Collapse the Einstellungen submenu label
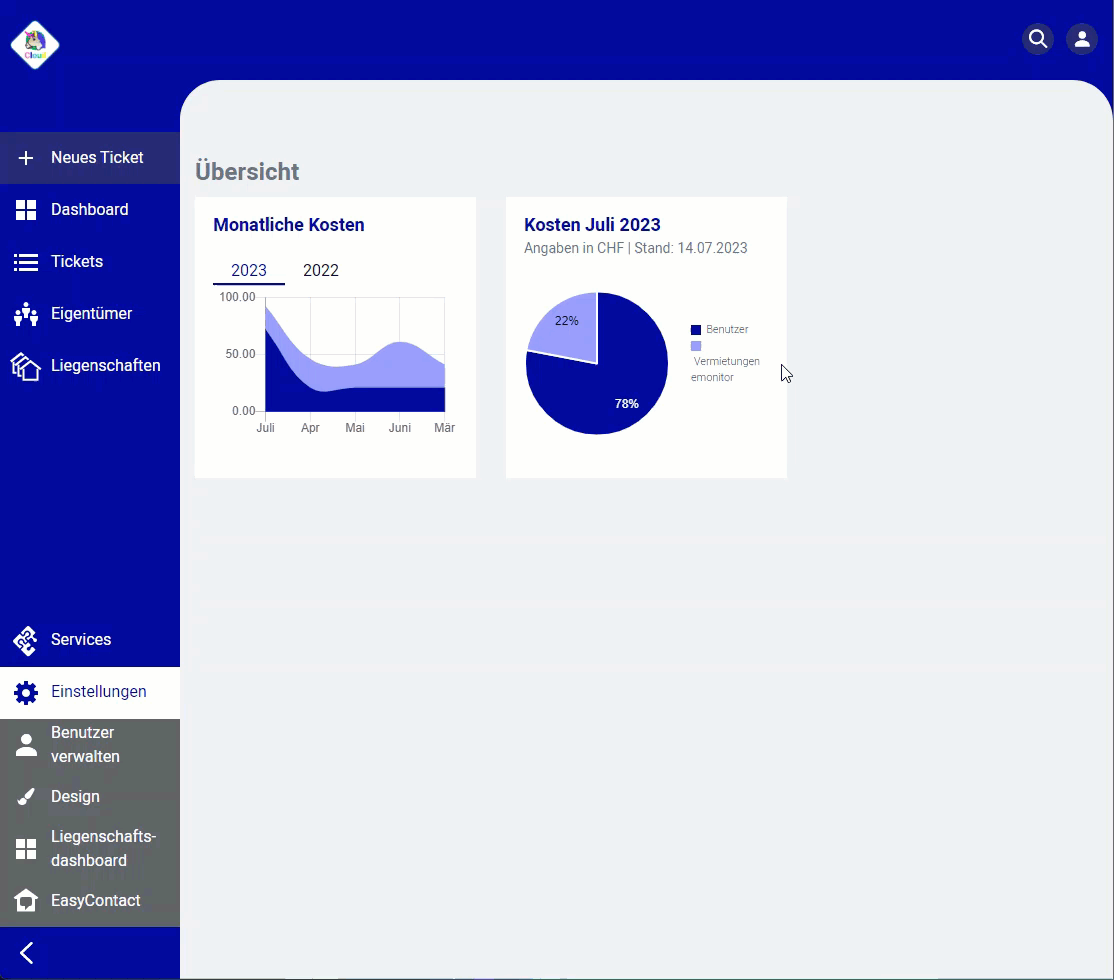 click(x=99, y=691)
